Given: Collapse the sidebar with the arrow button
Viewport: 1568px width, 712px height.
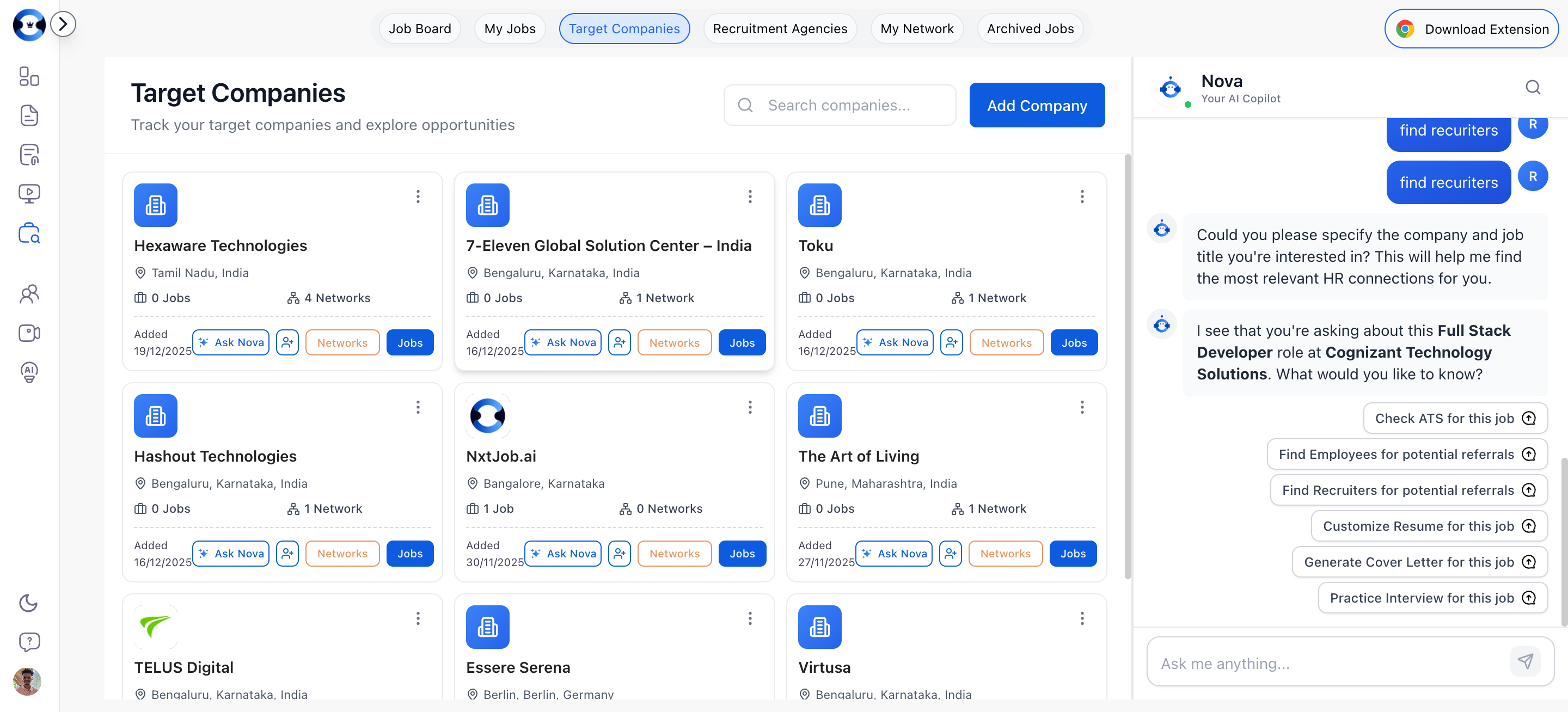Looking at the screenshot, I should pos(63,24).
